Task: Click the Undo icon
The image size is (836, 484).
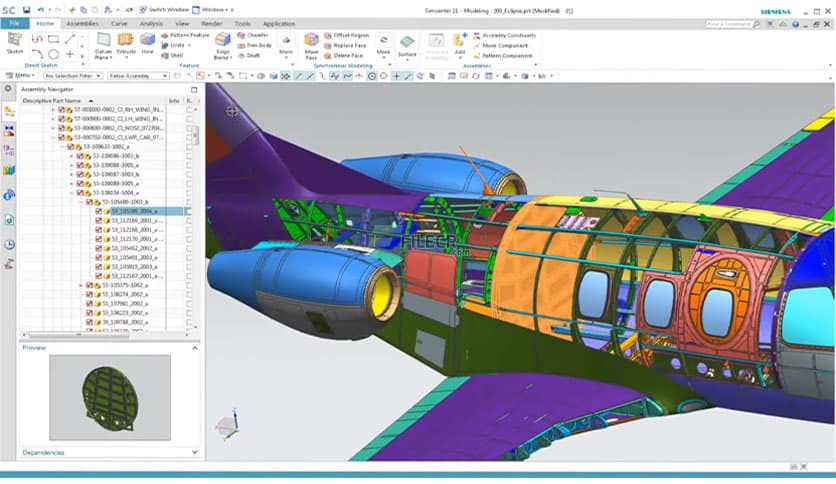Action: click(x=41, y=10)
